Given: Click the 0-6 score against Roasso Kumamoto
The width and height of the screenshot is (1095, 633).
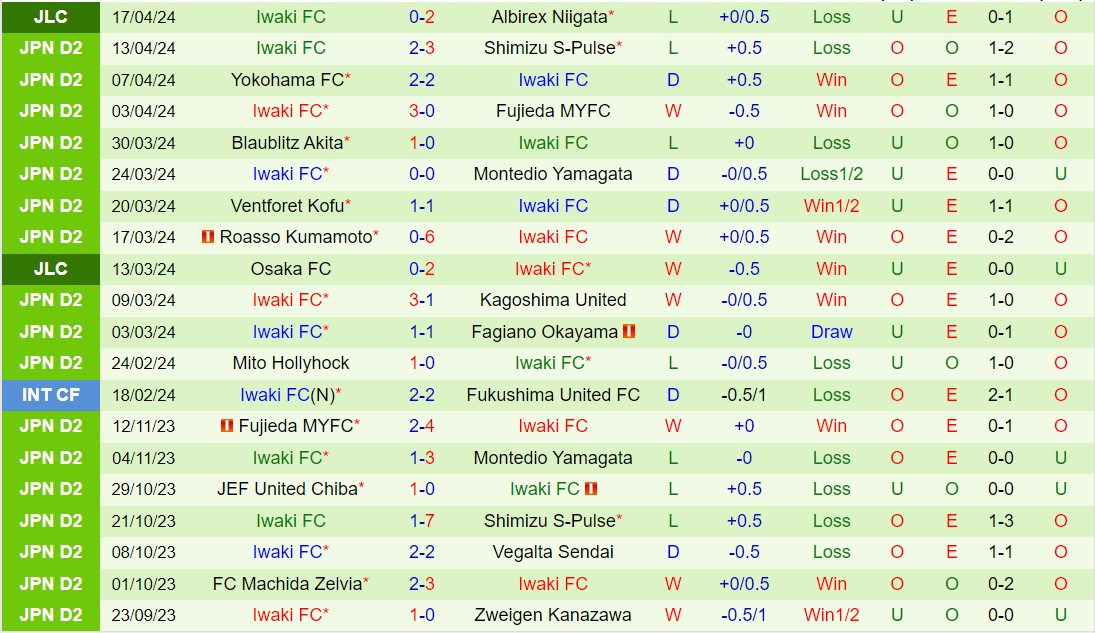Looking at the screenshot, I should point(422,237).
